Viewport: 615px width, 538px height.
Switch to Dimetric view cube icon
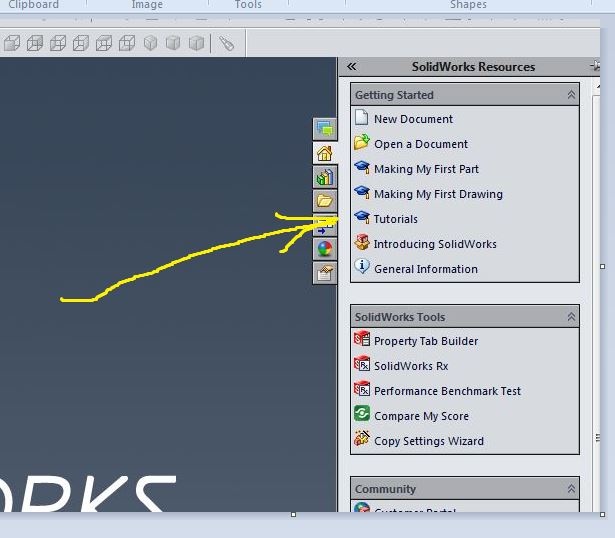[x=196, y=43]
